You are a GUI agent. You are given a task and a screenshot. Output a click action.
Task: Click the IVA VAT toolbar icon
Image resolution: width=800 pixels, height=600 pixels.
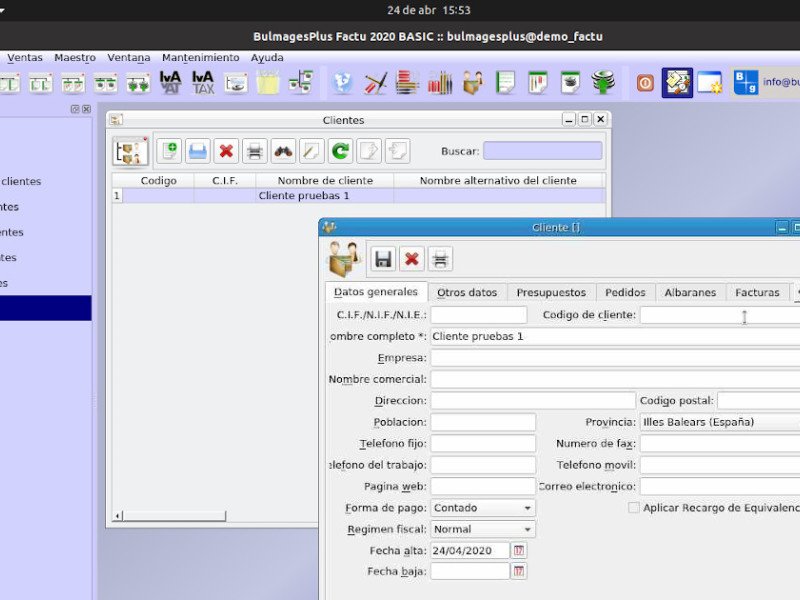[x=170, y=82]
